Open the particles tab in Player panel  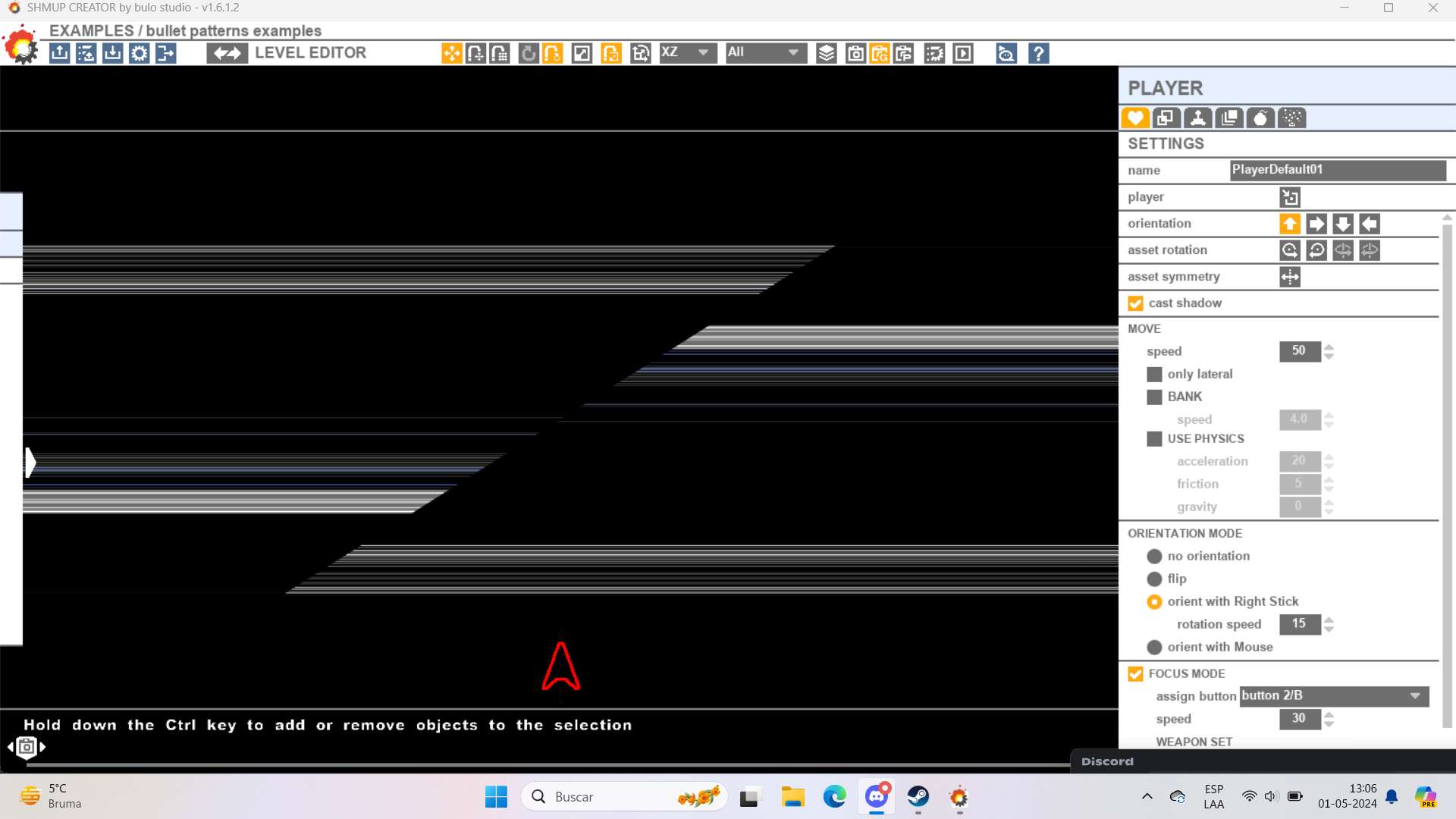(1291, 118)
